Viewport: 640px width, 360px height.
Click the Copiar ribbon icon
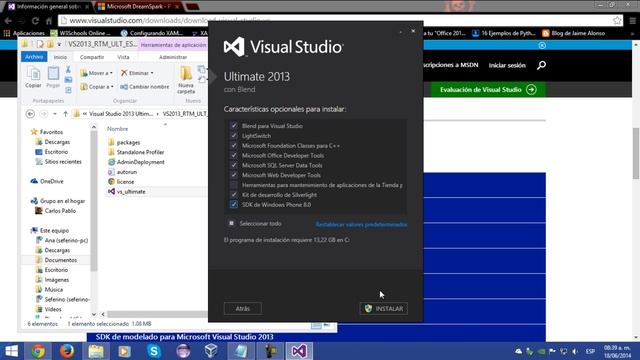[x=33, y=77]
